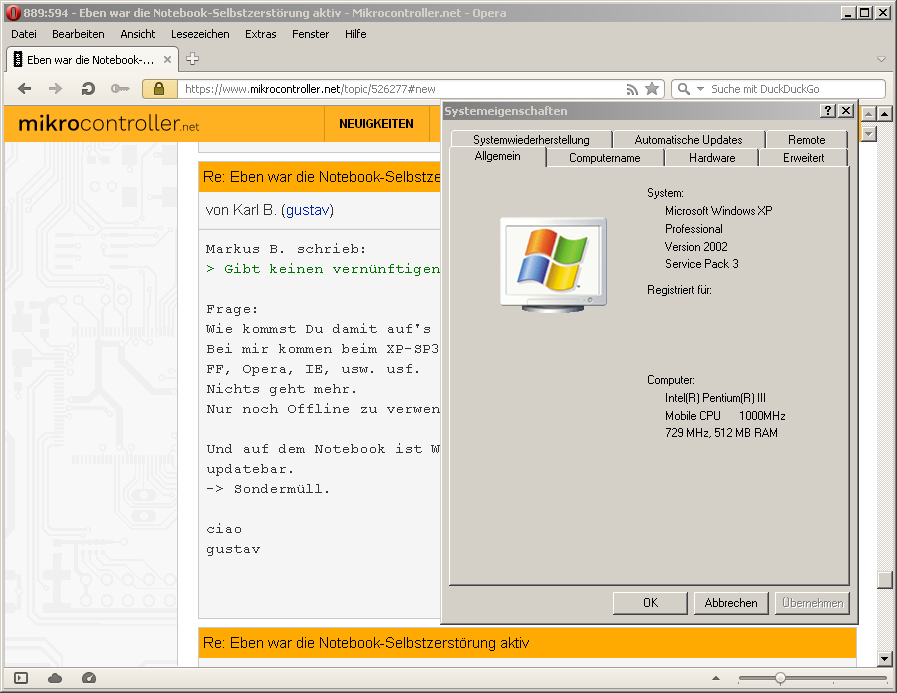
Task: Close the Systemeigenschaften dialog
Action: (846, 110)
